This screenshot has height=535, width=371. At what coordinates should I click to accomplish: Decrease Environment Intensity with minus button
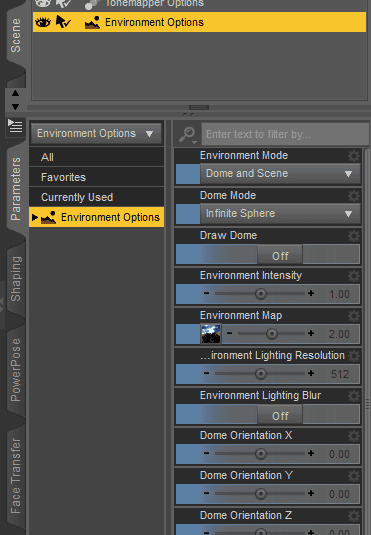point(206,293)
